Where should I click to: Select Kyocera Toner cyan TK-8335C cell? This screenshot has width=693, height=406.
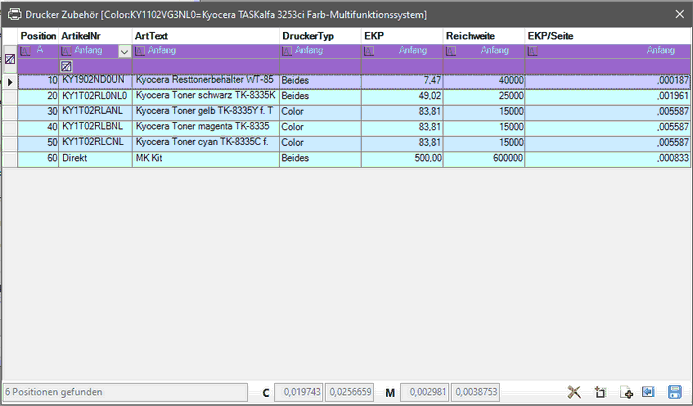206,142
